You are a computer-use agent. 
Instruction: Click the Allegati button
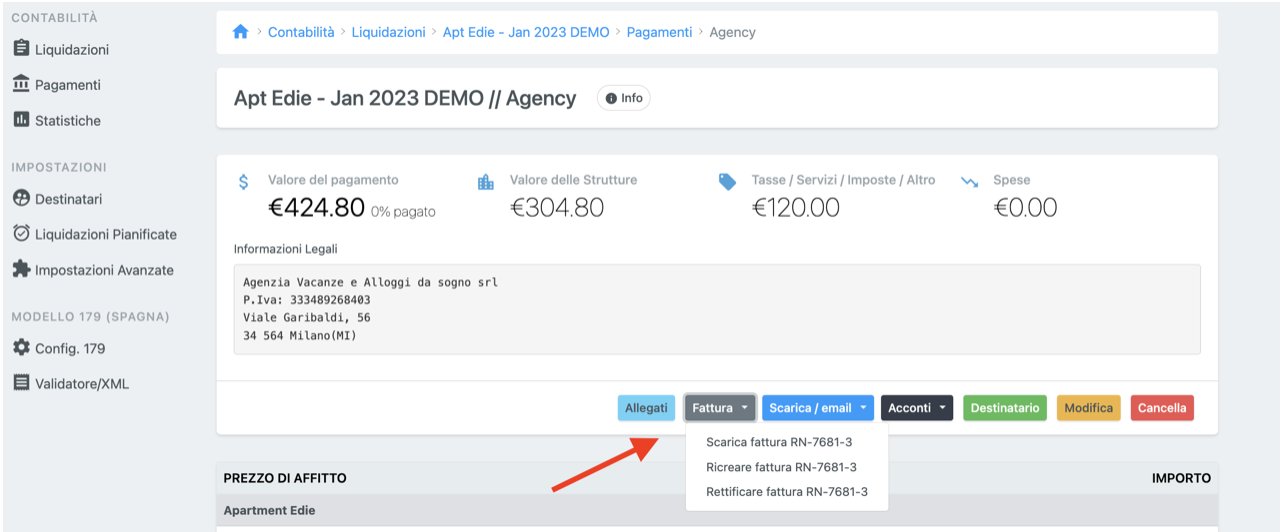(646, 408)
